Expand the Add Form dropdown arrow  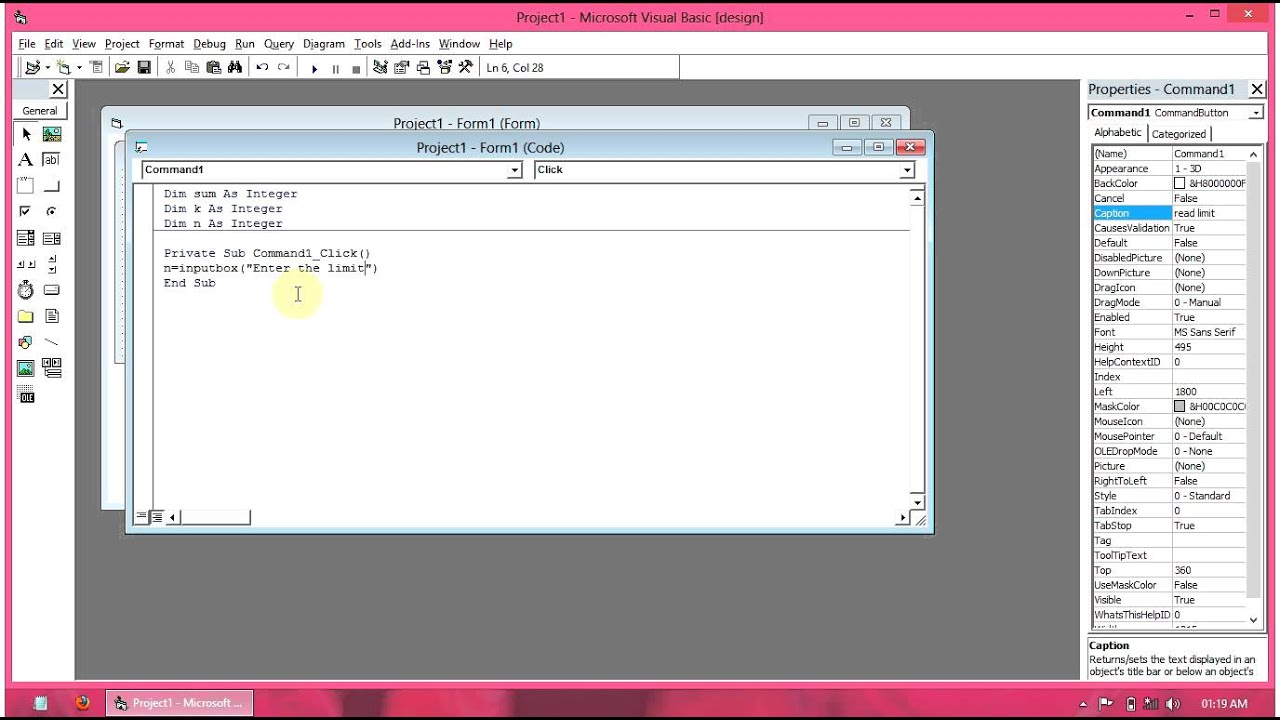point(79,68)
